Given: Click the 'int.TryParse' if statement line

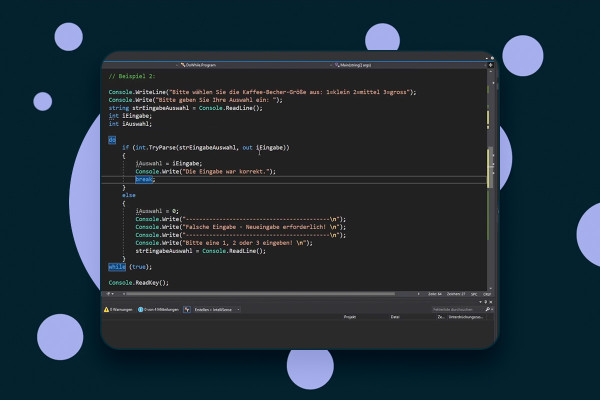Looking at the screenshot, I should [206, 148].
